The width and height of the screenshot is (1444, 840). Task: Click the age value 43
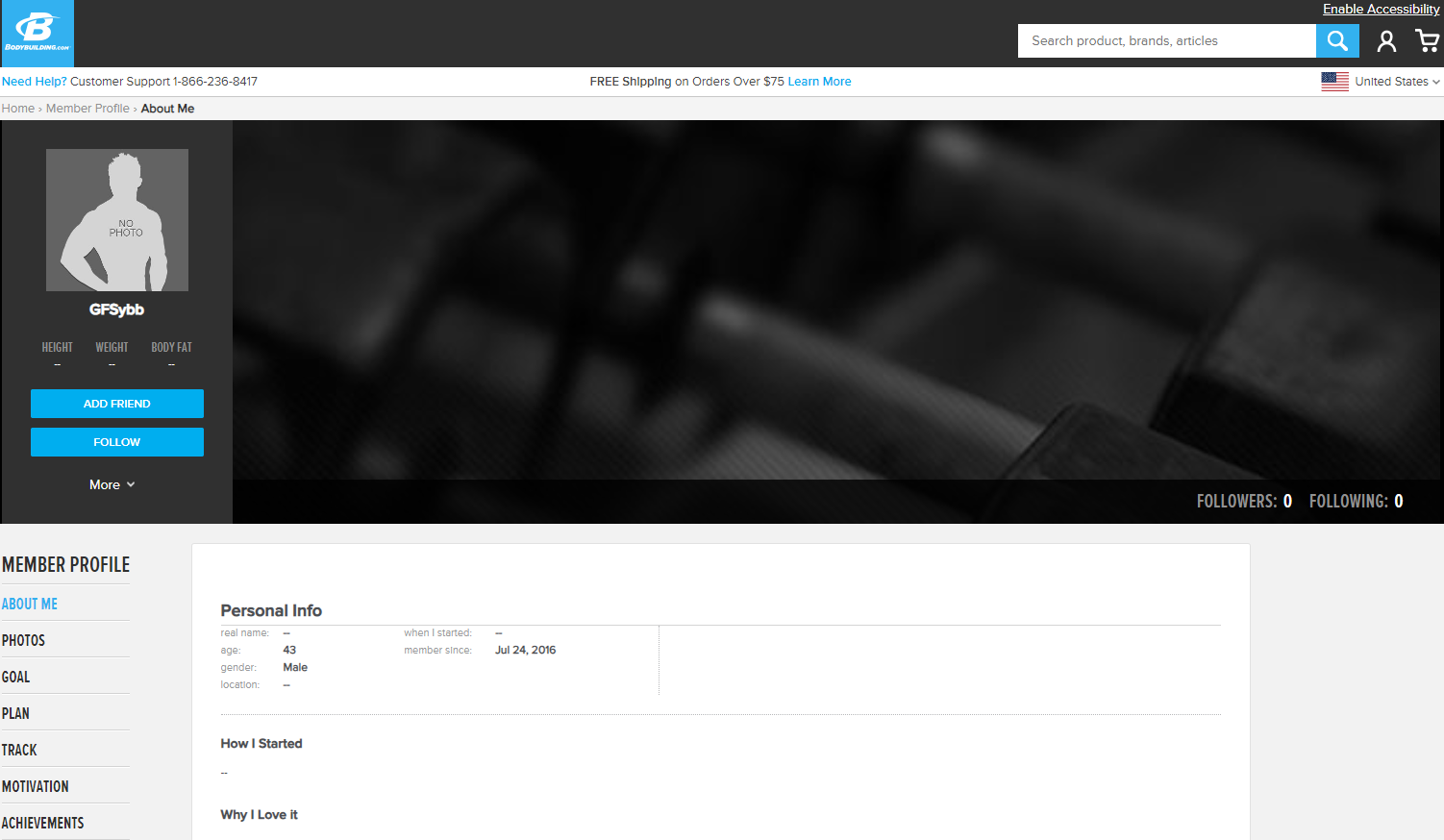pyautogui.click(x=289, y=650)
